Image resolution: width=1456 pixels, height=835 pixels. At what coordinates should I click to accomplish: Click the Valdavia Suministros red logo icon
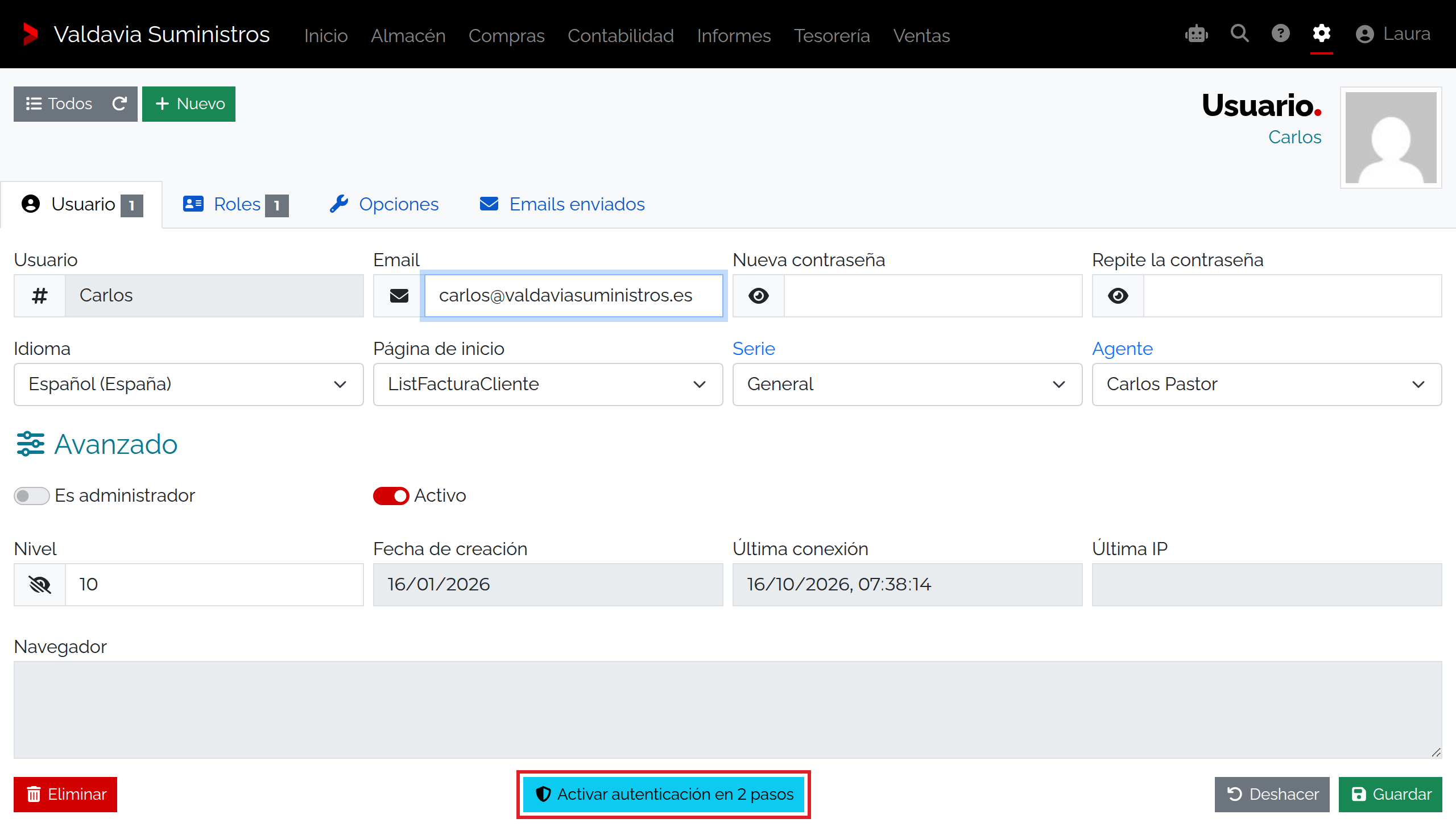(x=30, y=34)
